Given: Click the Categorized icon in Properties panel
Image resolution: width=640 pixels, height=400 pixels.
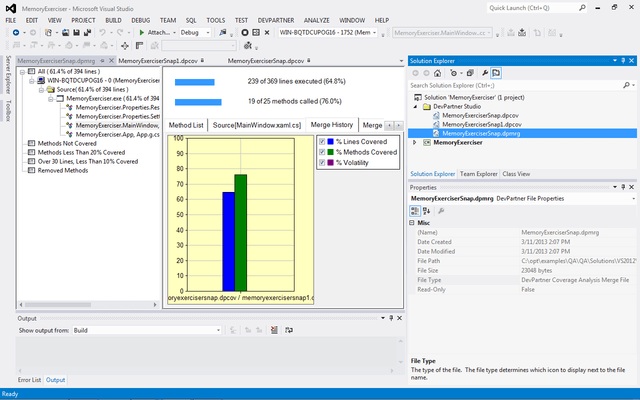Looking at the screenshot, I should click(415, 211).
